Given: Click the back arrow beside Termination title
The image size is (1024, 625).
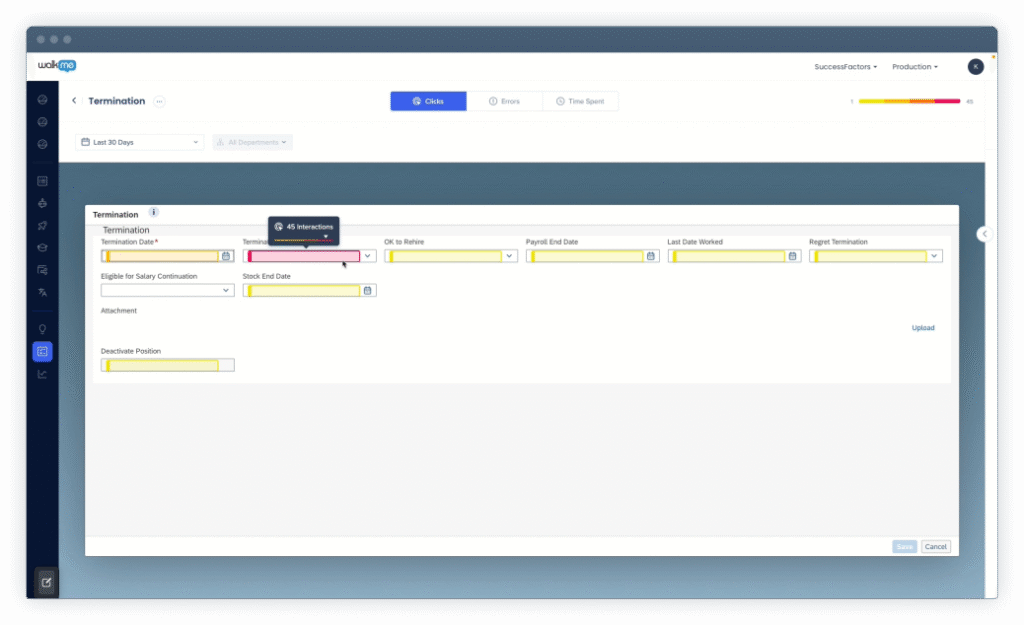Looking at the screenshot, I should tap(74, 101).
